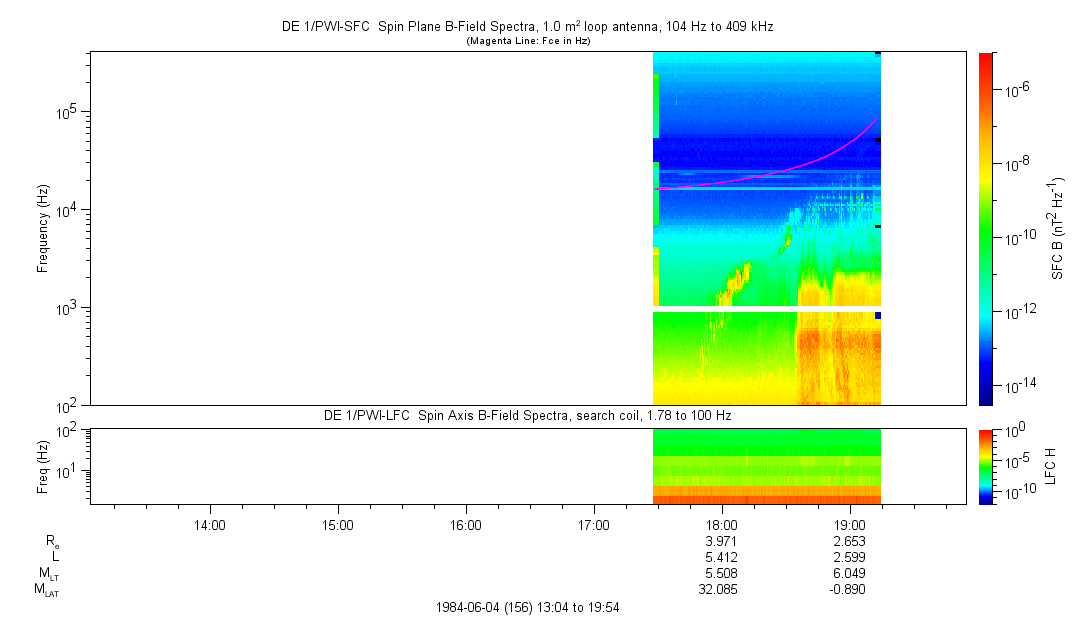Click the Magenta Line Fce subtitle
This screenshot has height=620, width=1083.
click(x=527, y=40)
